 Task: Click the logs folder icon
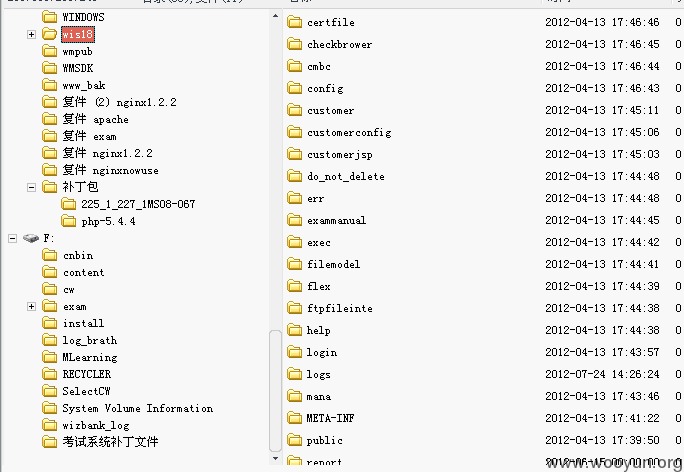click(294, 374)
